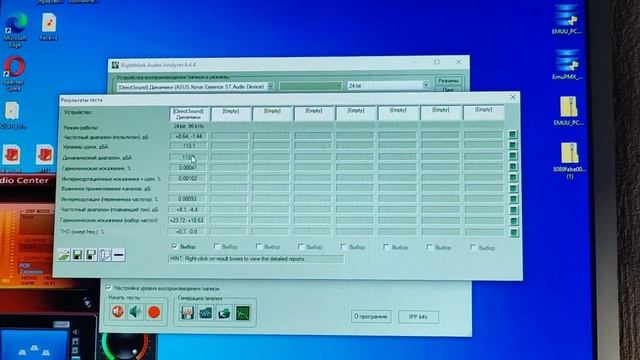The width and height of the screenshot is (640, 360).
Task: Check Выбор under the sixth result slot
Action: click(x=386, y=247)
